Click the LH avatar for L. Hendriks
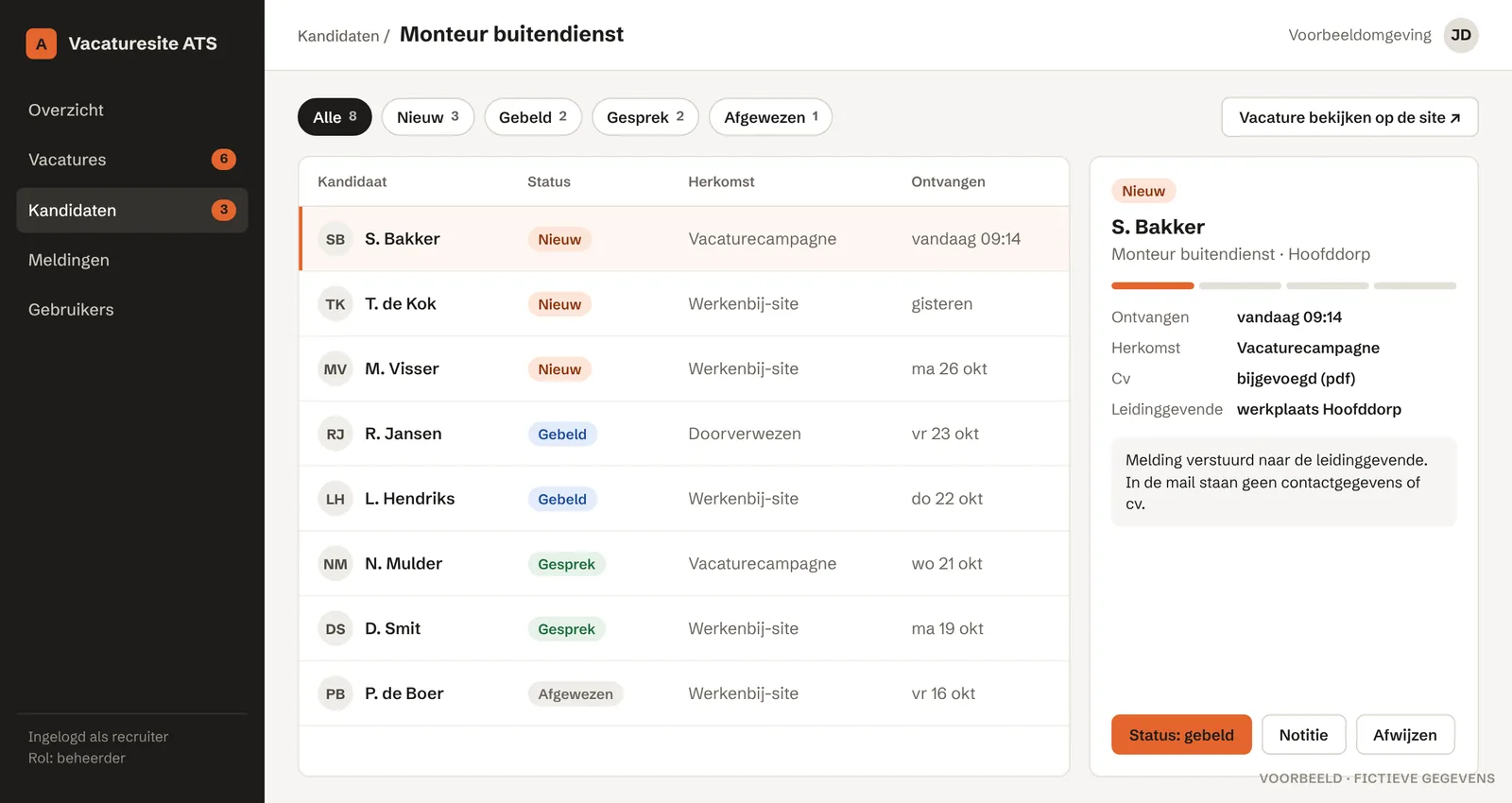The height and width of the screenshot is (803, 1512). click(x=335, y=499)
